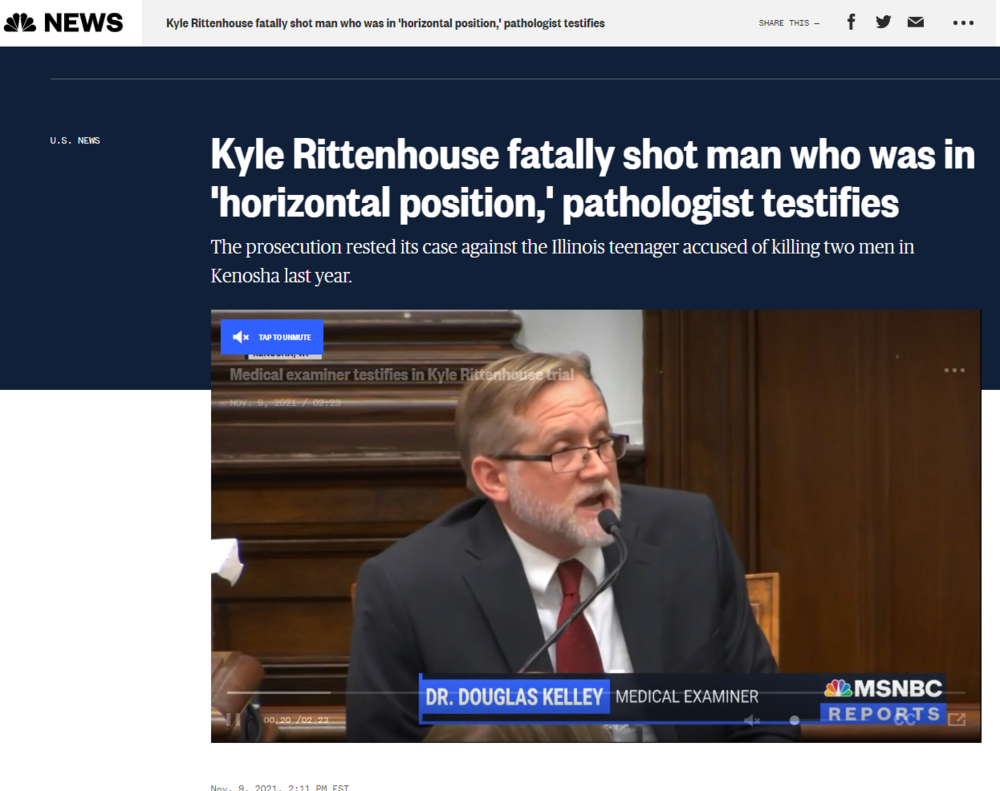Share article via email envelope icon
Viewport: 1000px width, 791px height.
[x=915, y=22]
